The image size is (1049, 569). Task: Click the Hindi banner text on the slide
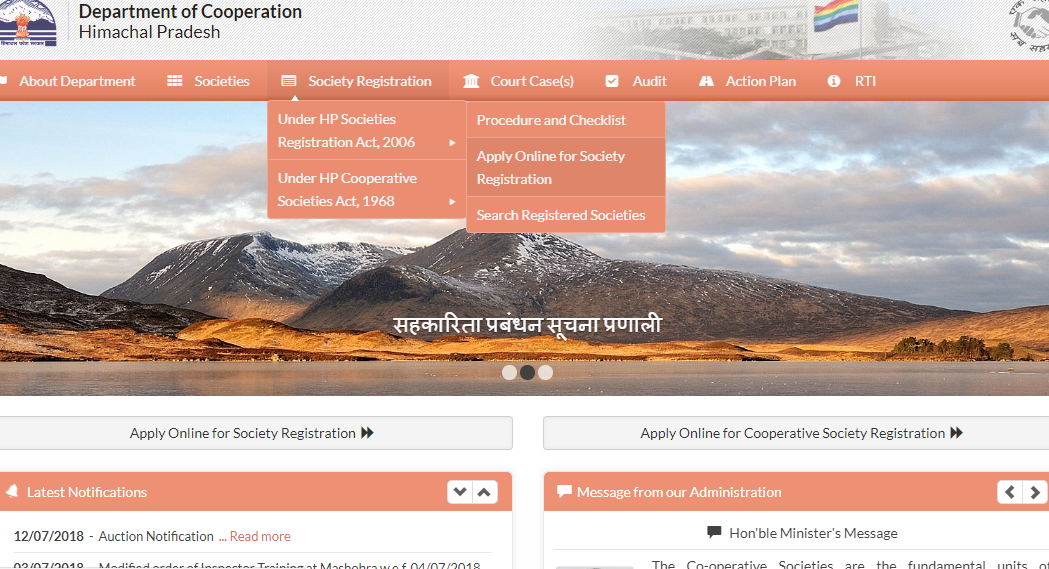point(527,325)
